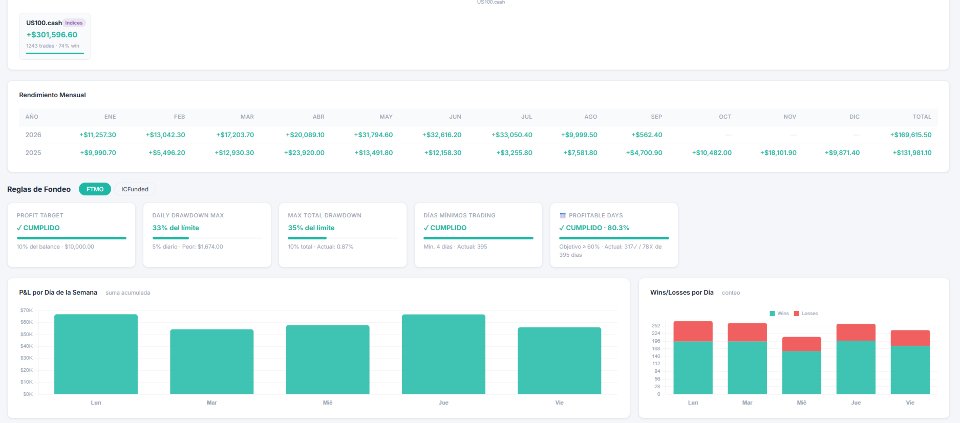Open the US100.cash symbol card
960x423 pixels.
point(54,36)
